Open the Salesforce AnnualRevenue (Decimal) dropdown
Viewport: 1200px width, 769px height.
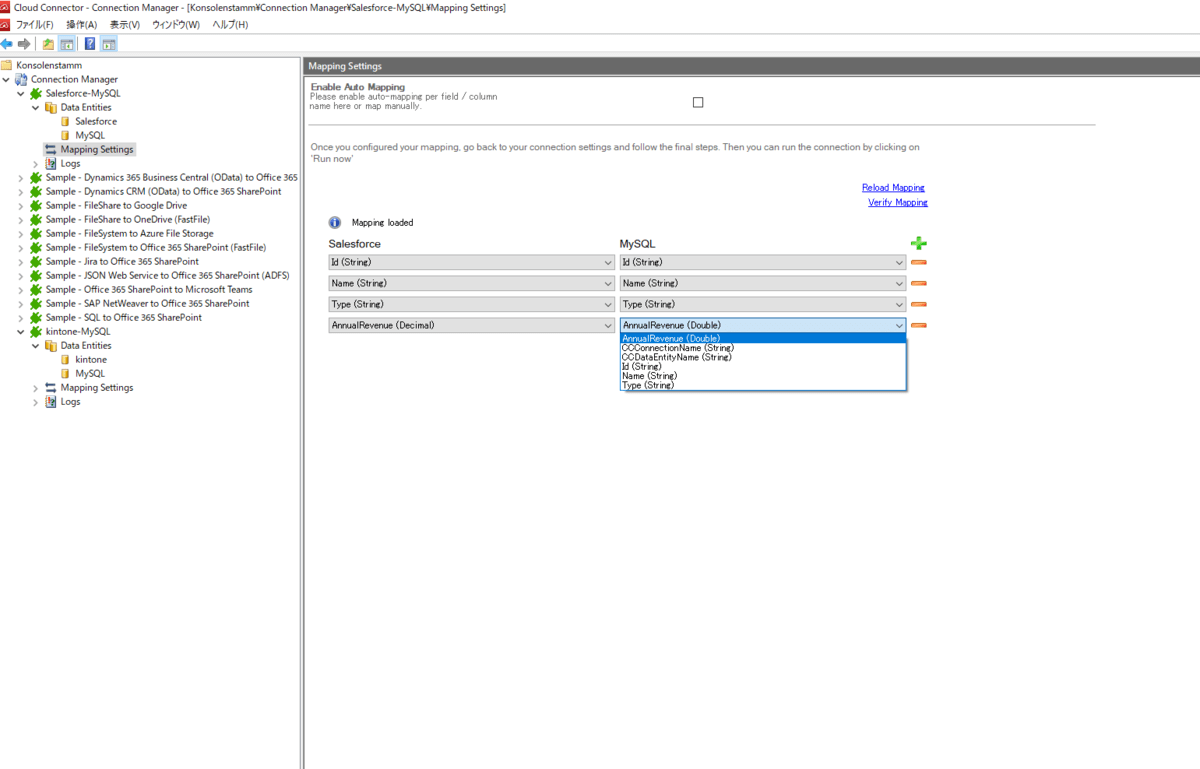coord(471,325)
